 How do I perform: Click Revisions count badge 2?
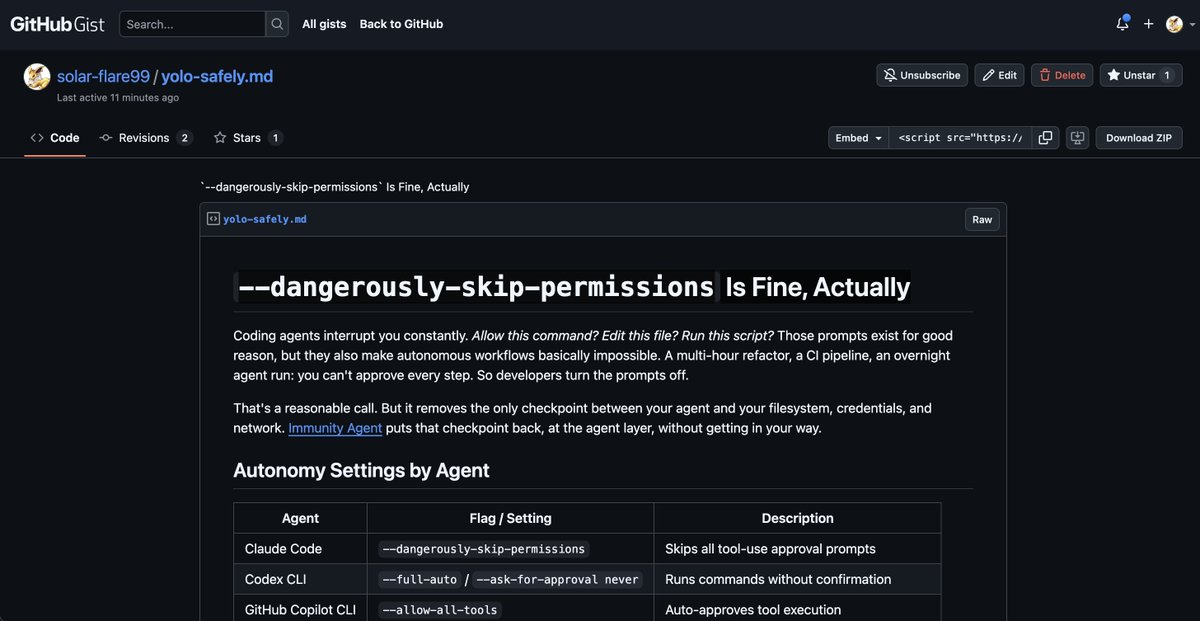tap(184, 138)
